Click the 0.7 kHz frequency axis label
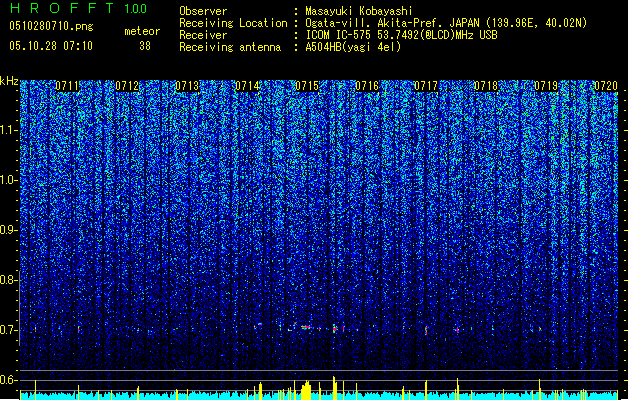This screenshot has height=400, width=629. point(9,330)
